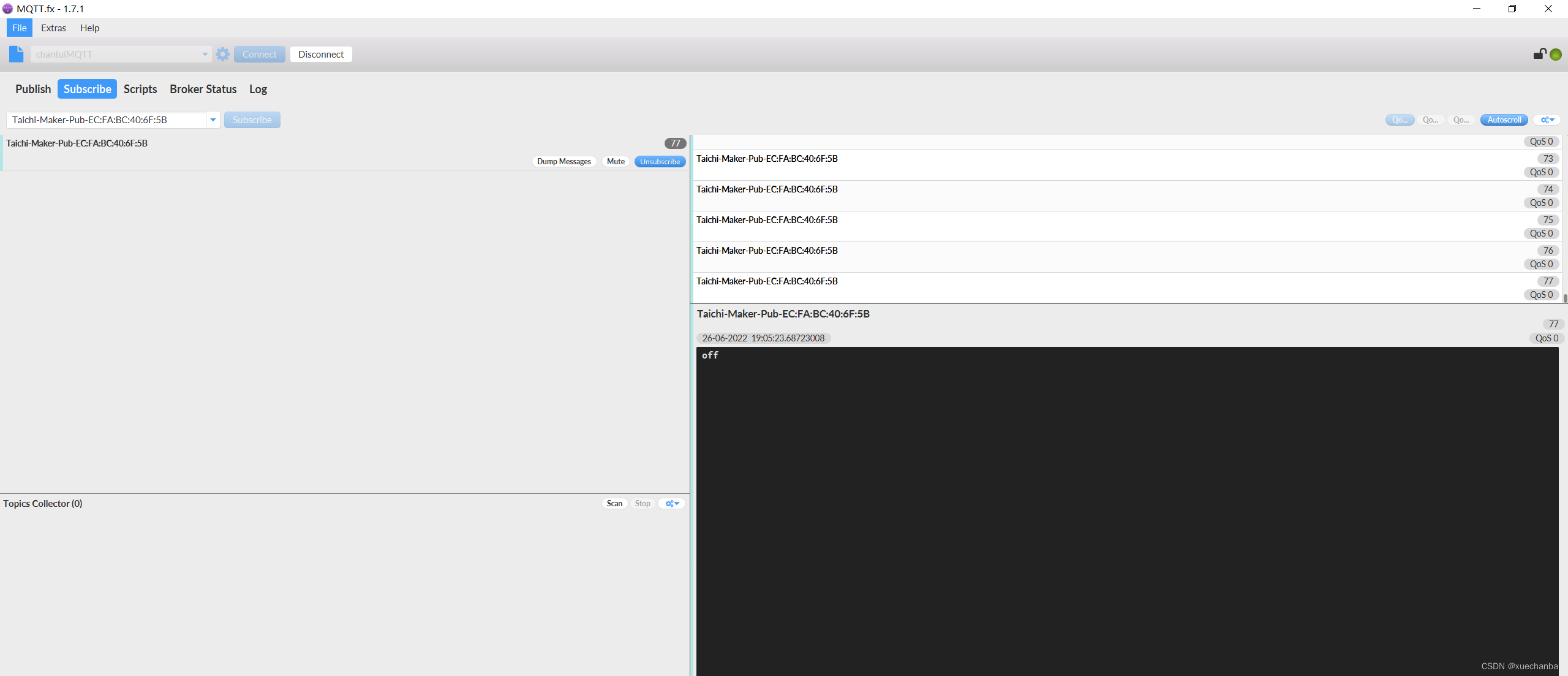Click the unlocked padlock status icon
The width and height of the screenshot is (1568, 676).
pyautogui.click(x=1539, y=54)
